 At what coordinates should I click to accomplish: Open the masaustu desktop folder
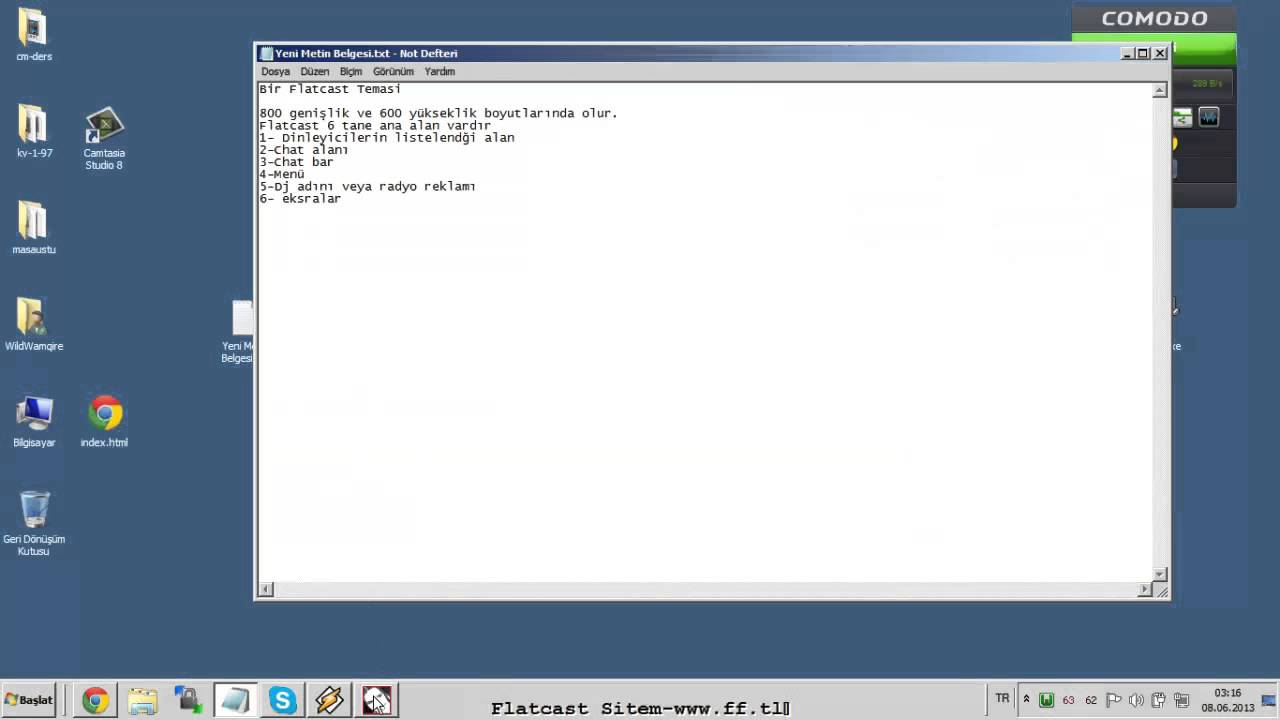coord(33,228)
